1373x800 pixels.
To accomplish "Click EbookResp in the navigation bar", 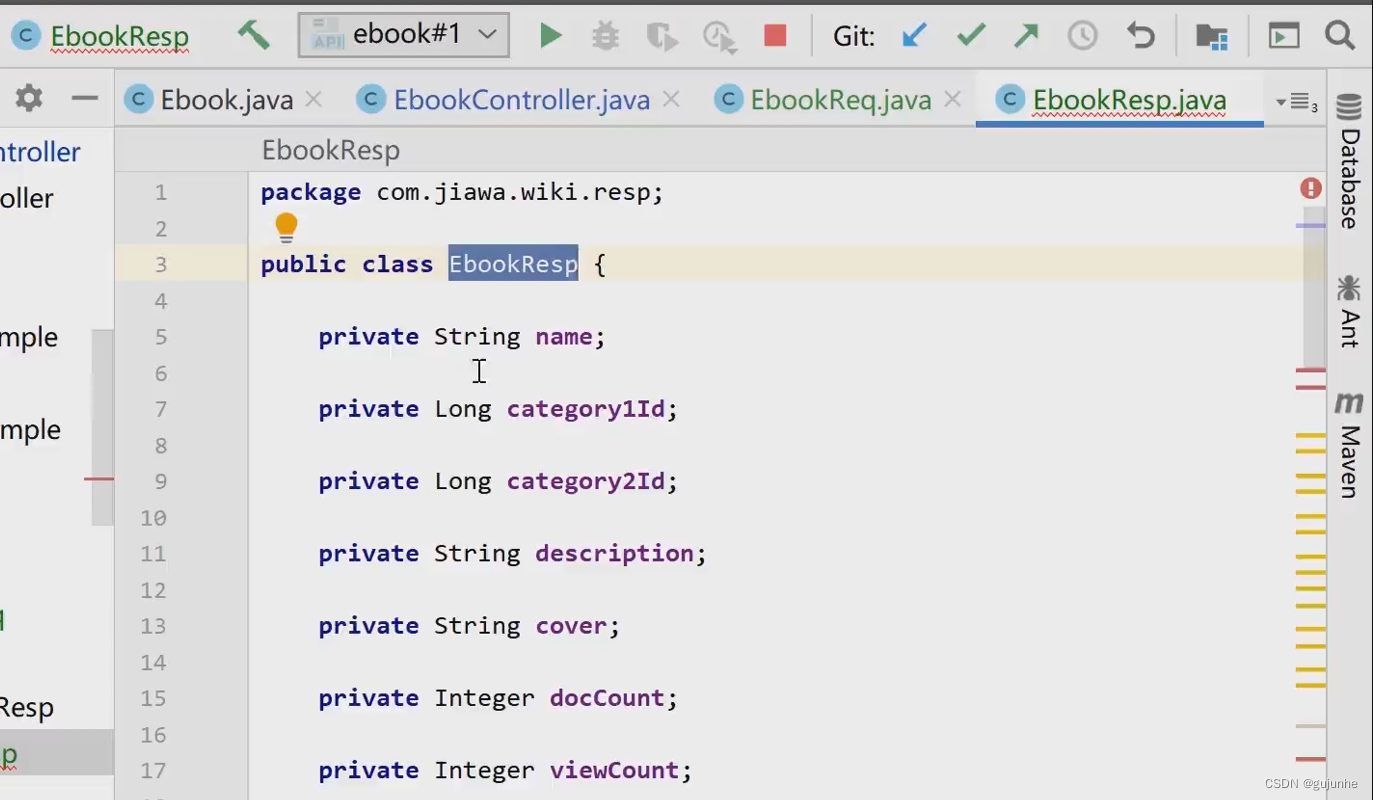I will point(119,37).
